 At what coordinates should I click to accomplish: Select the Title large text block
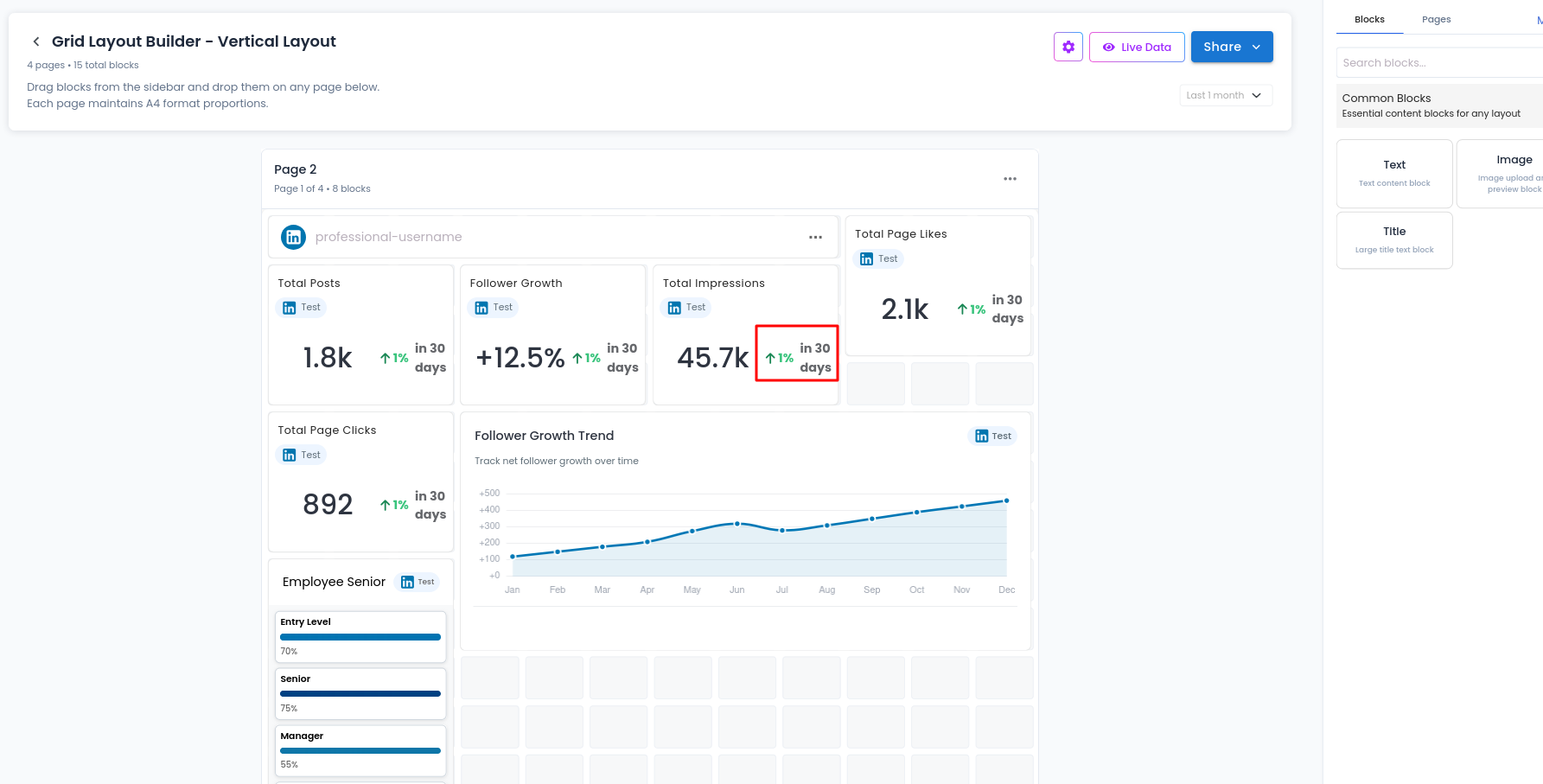tap(1394, 240)
